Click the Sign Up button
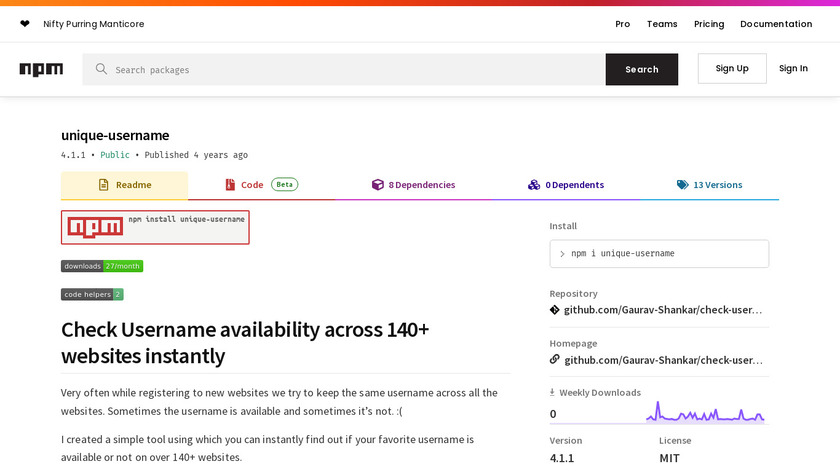The height and width of the screenshot is (472, 840). (732, 68)
